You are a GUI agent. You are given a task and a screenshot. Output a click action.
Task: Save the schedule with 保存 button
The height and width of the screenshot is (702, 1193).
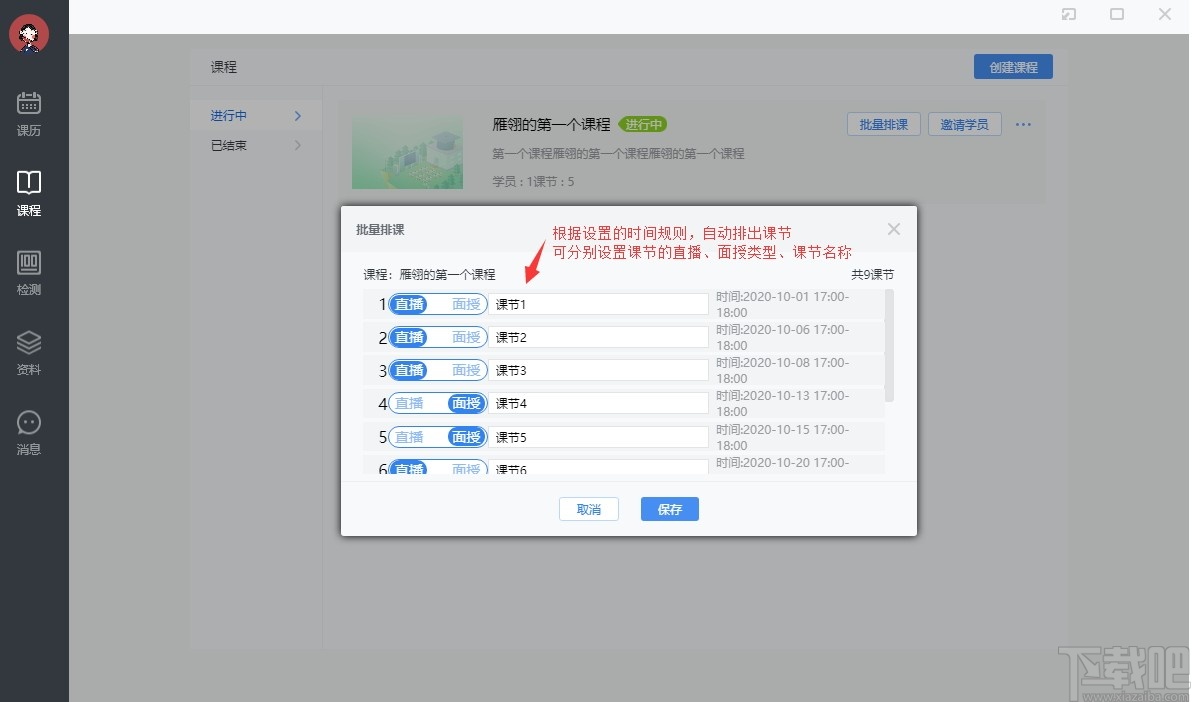tap(669, 509)
